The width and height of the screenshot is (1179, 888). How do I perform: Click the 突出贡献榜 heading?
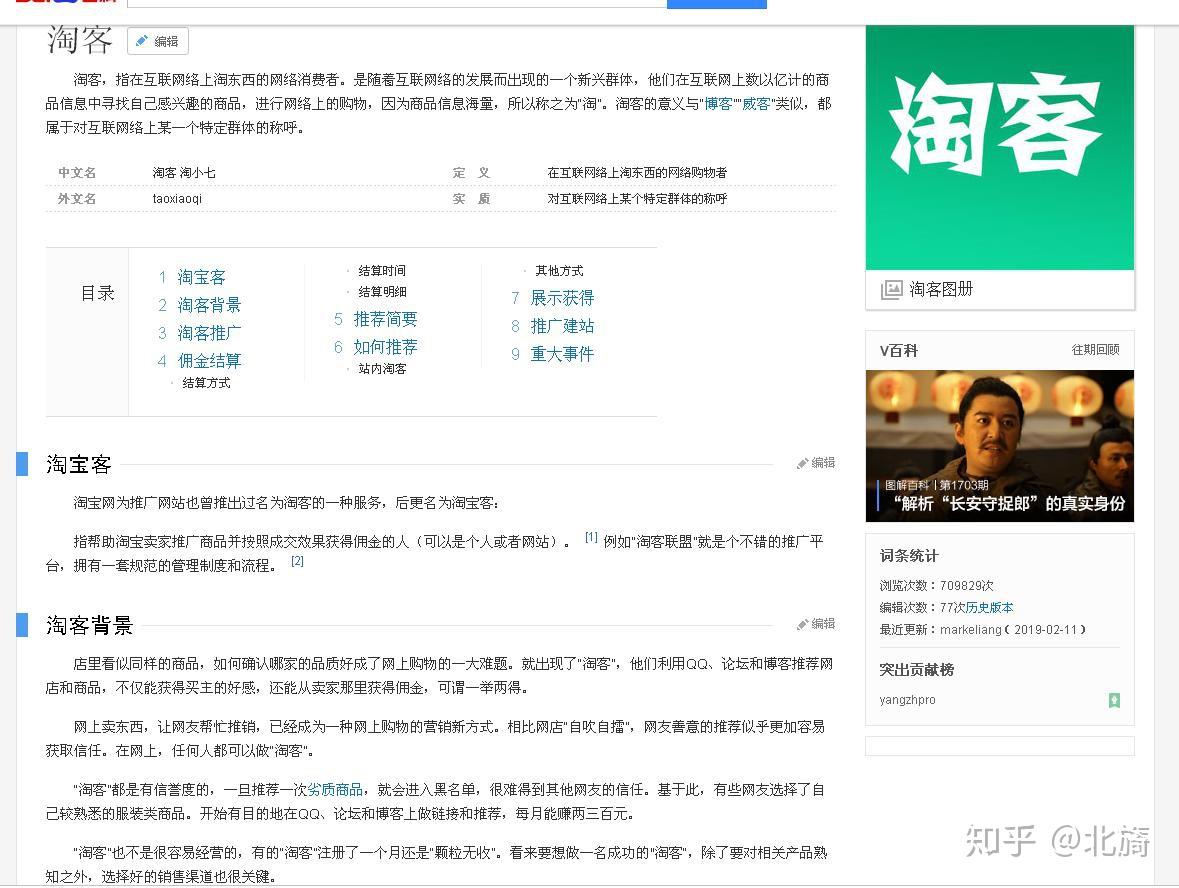click(916, 669)
